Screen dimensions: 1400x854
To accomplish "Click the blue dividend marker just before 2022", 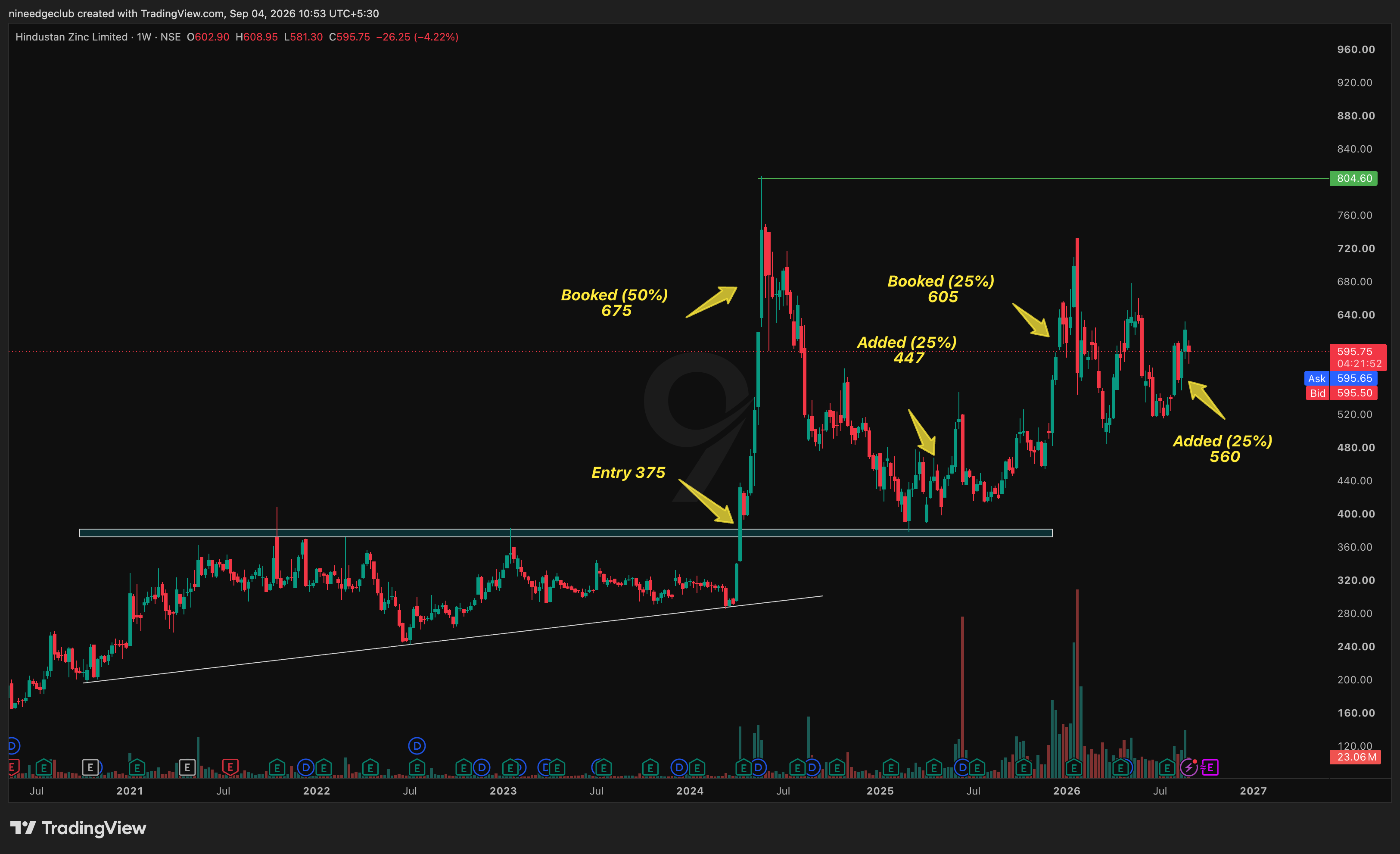I will click(x=306, y=768).
